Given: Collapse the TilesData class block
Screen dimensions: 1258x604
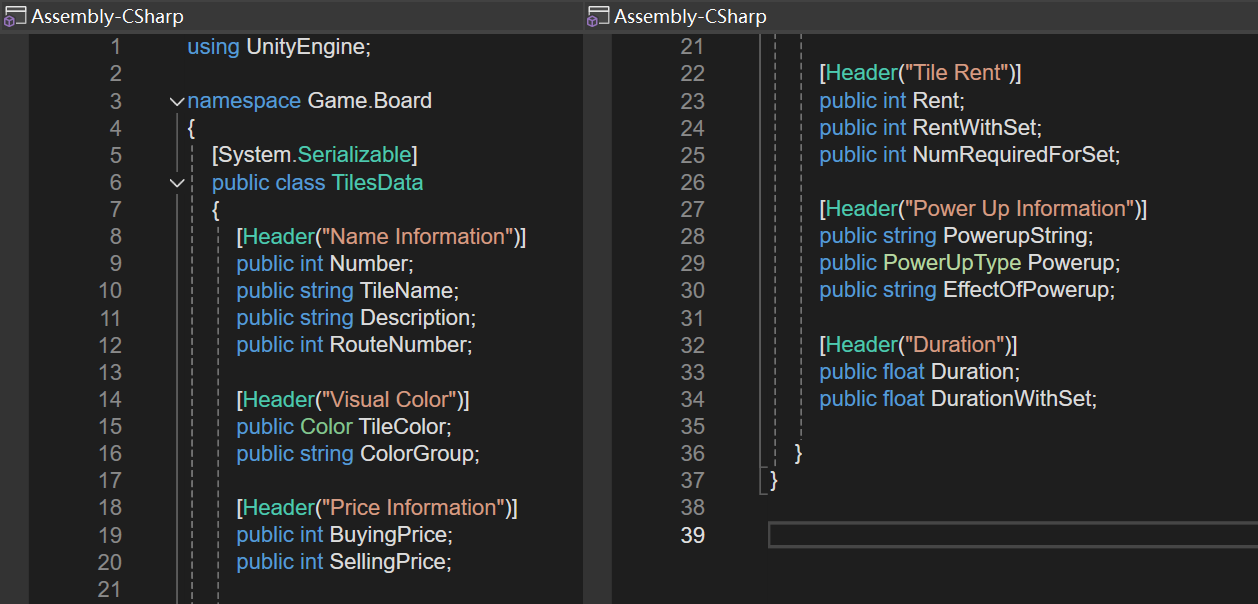Looking at the screenshot, I should click(177, 183).
